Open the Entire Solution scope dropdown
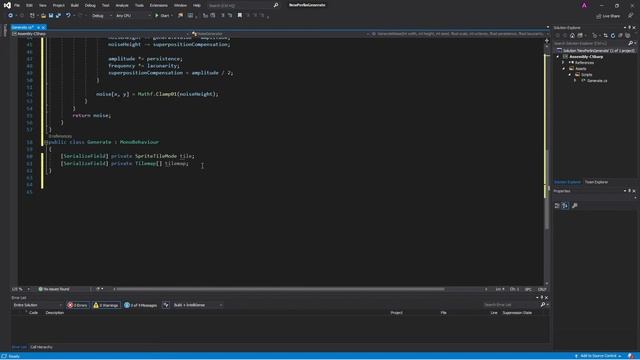This screenshot has height=360, width=640. pos(37,305)
